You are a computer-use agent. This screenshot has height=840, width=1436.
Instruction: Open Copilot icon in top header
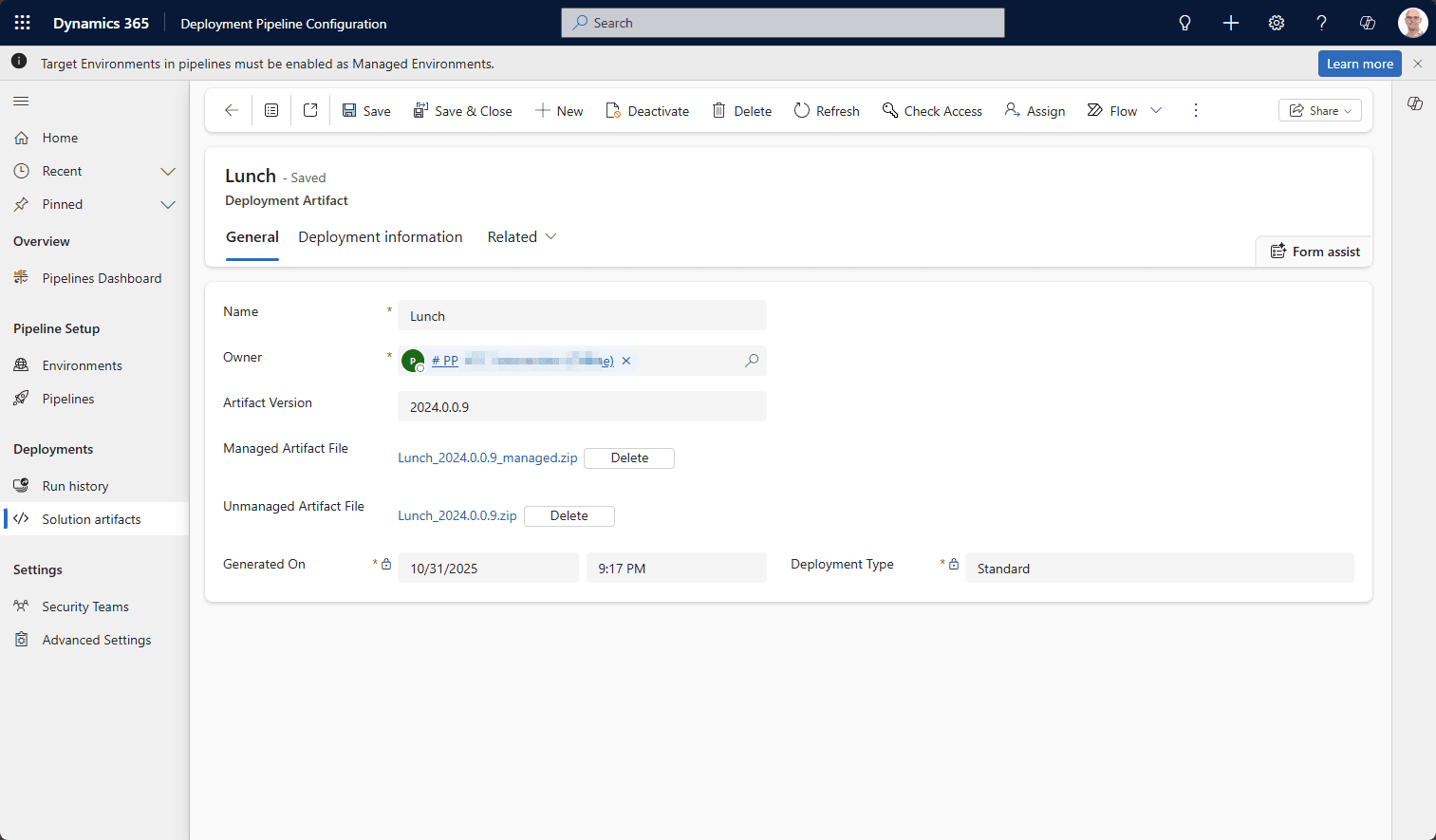(1368, 23)
